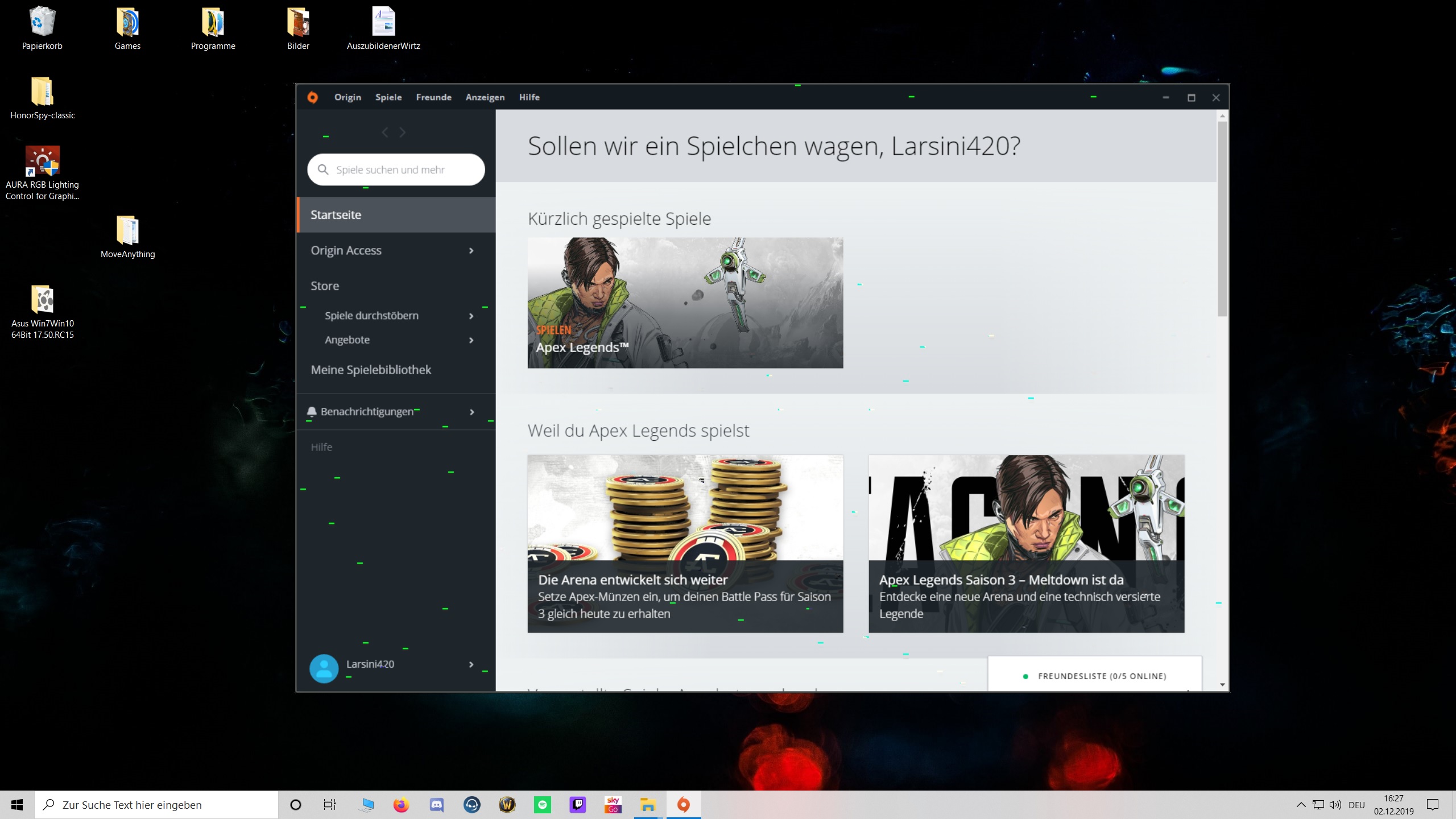Expand the Origin Access submenu

(x=471, y=251)
